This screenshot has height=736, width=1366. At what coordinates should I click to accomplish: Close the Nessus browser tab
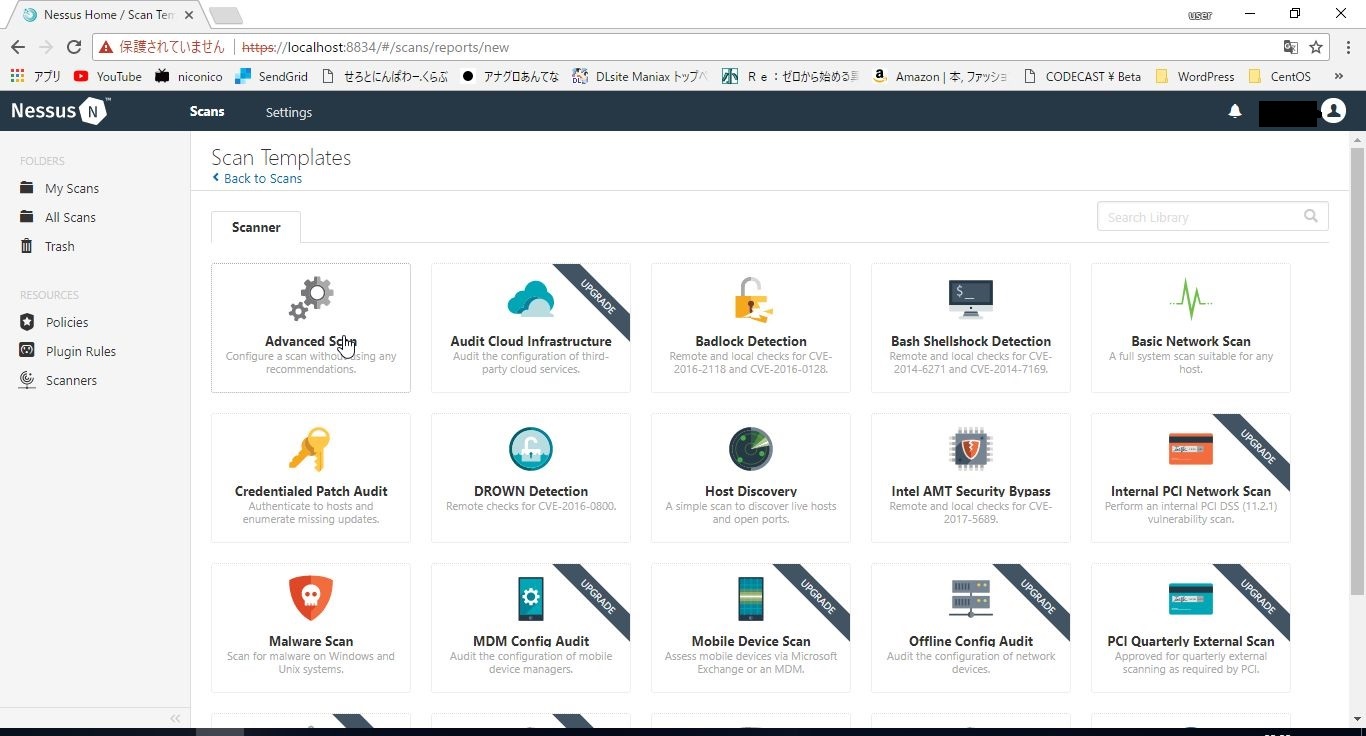tap(189, 16)
